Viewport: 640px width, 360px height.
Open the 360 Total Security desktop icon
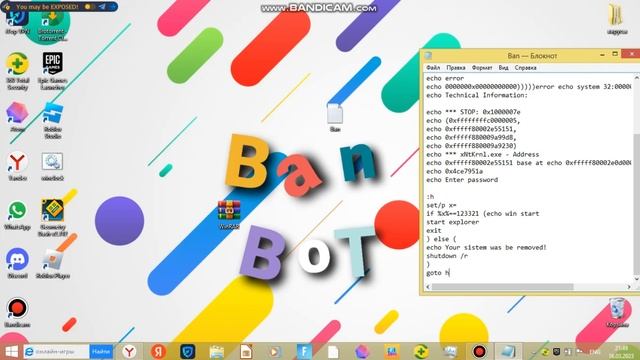point(17,70)
